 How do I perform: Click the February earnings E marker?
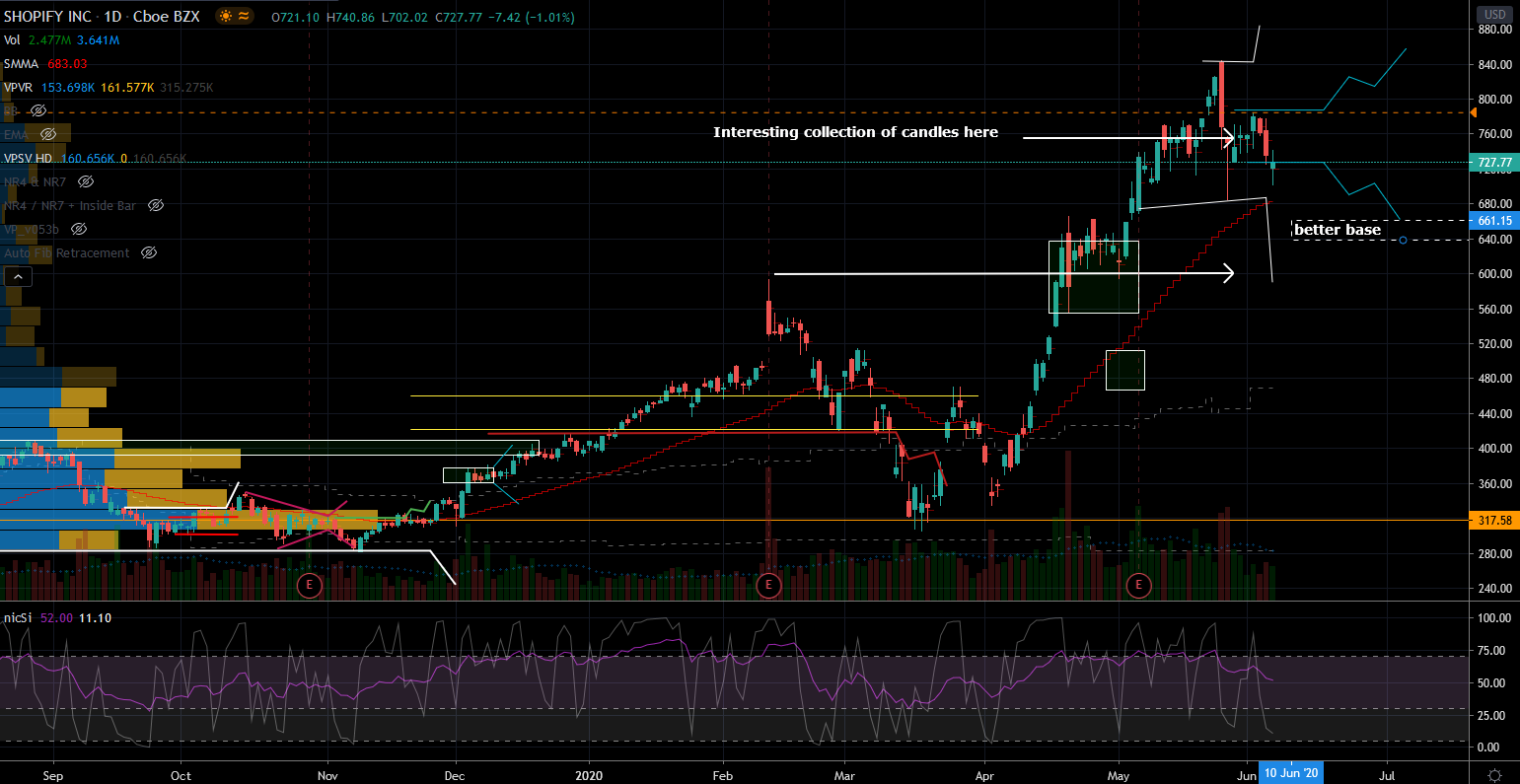tap(768, 586)
